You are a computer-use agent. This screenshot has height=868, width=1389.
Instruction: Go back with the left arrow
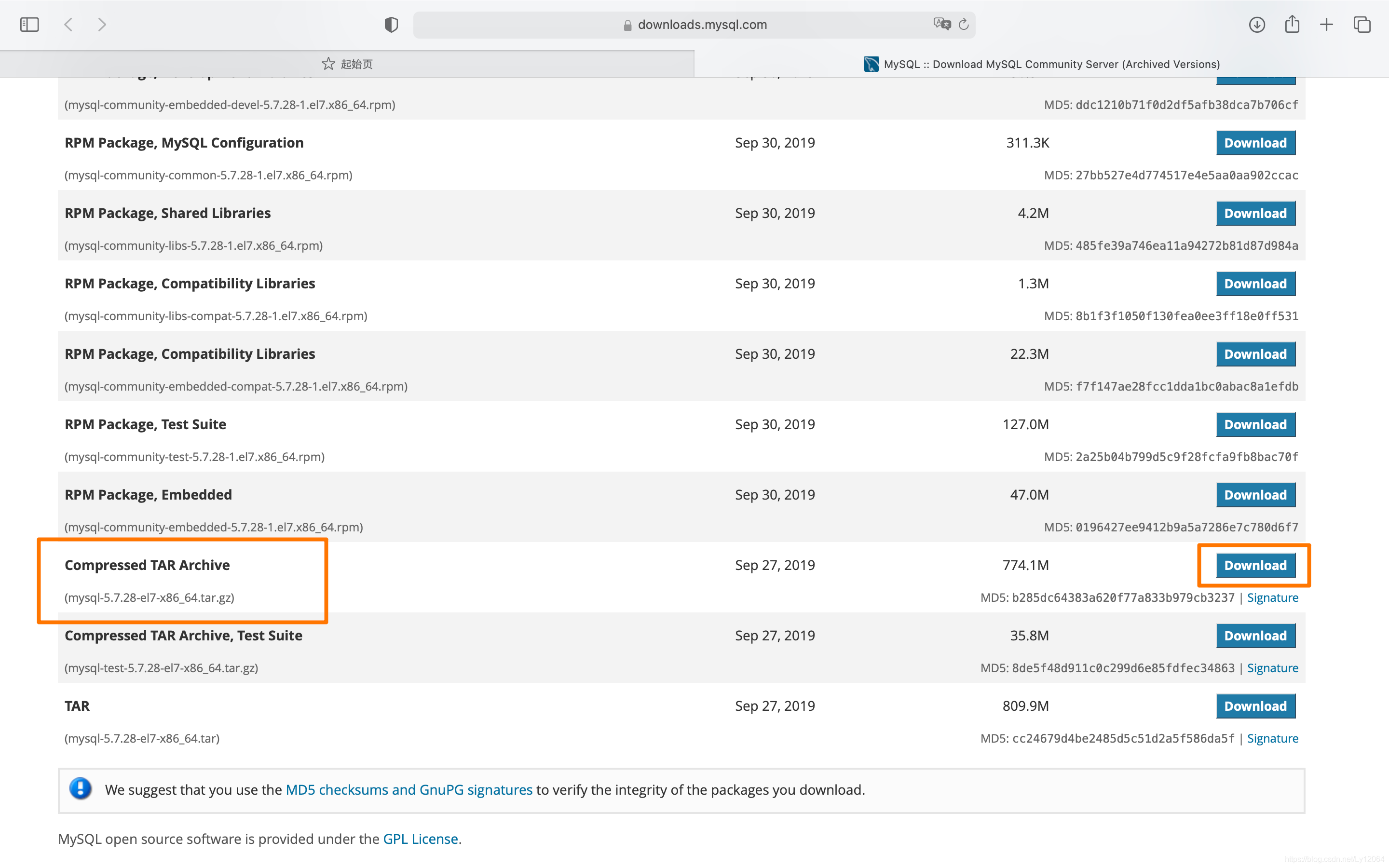68,25
